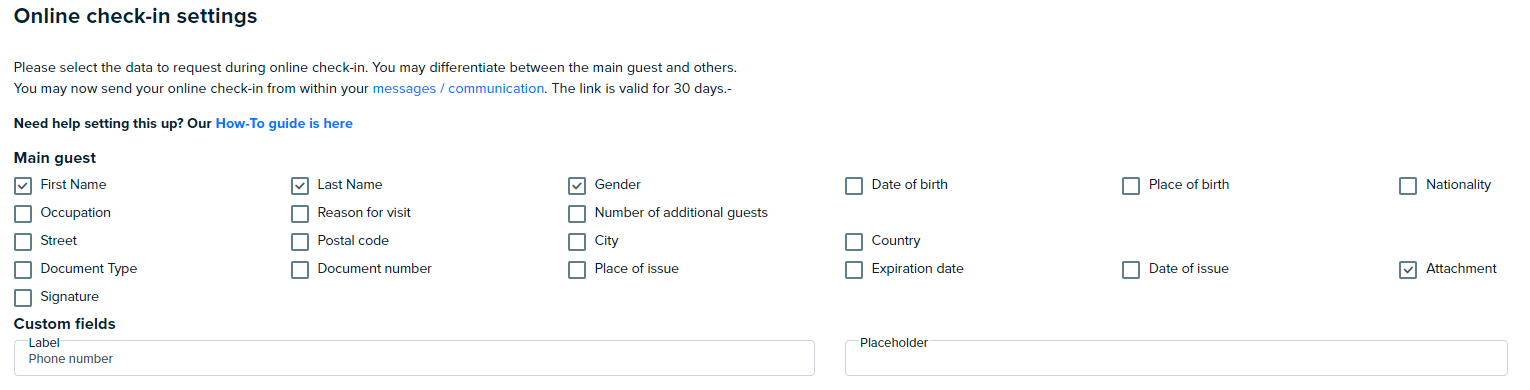Enable the Signature checkbox
1530x390 pixels.
pos(23,297)
